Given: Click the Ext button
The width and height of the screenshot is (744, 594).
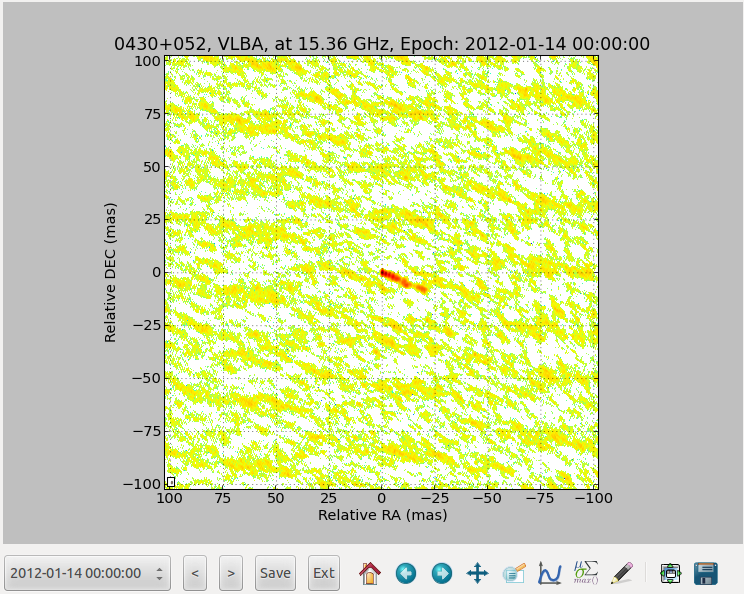Looking at the screenshot, I should [x=324, y=573].
